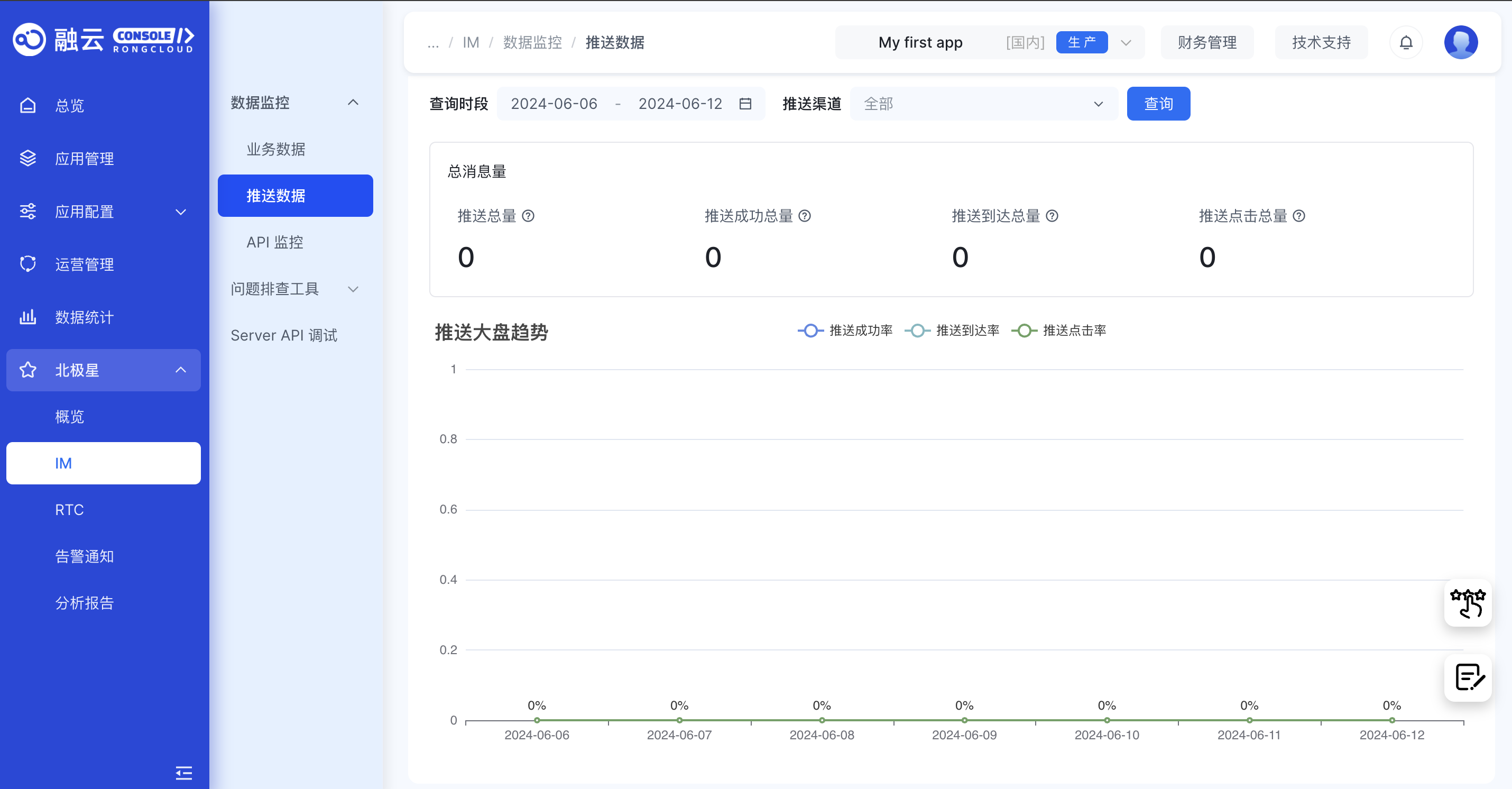Click the 数据统计 bar chart icon
This screenshot has width=1512, height=789.
click(27, 317)
